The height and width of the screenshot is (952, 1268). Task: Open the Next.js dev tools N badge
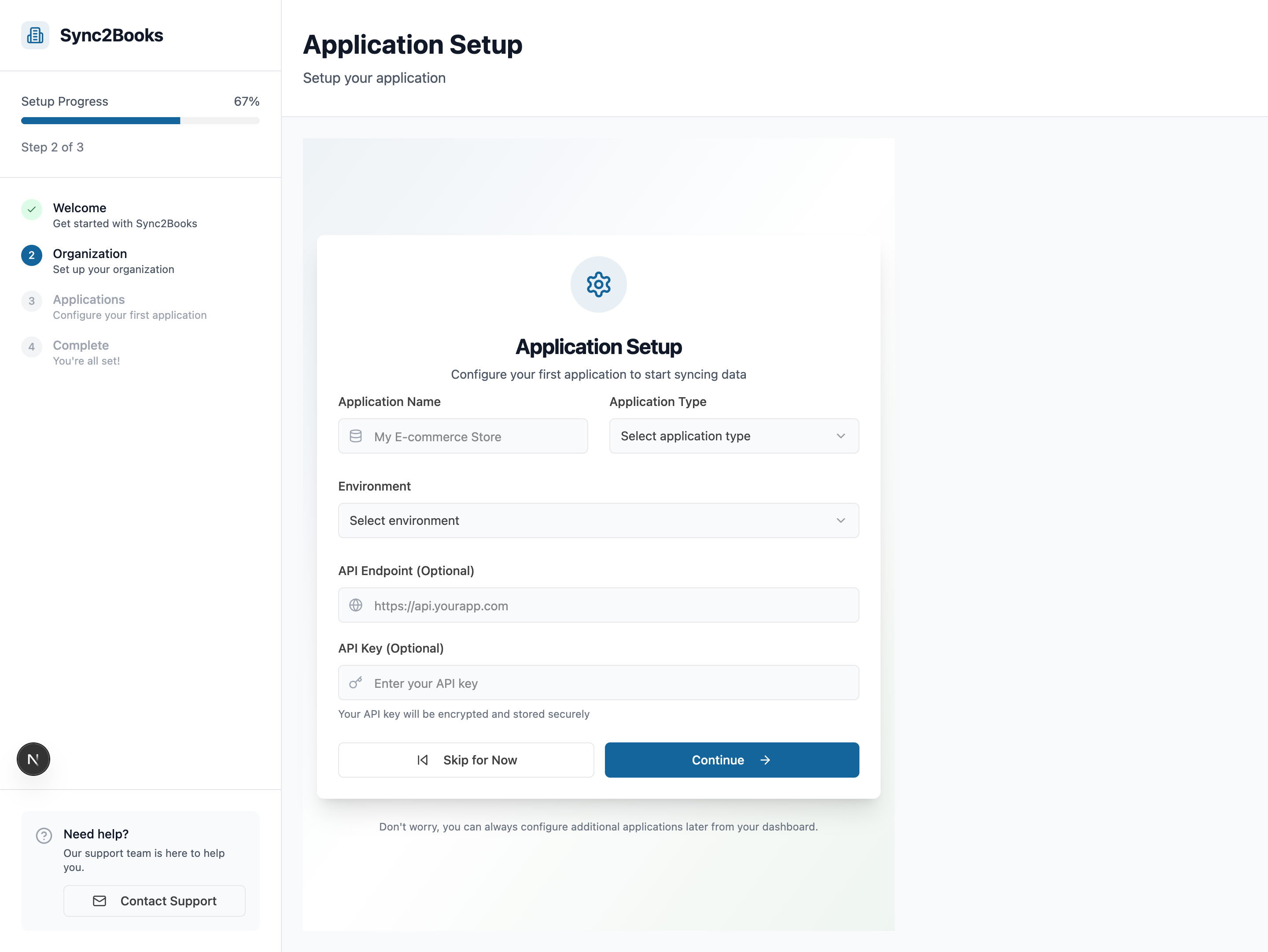click(33, 759)
